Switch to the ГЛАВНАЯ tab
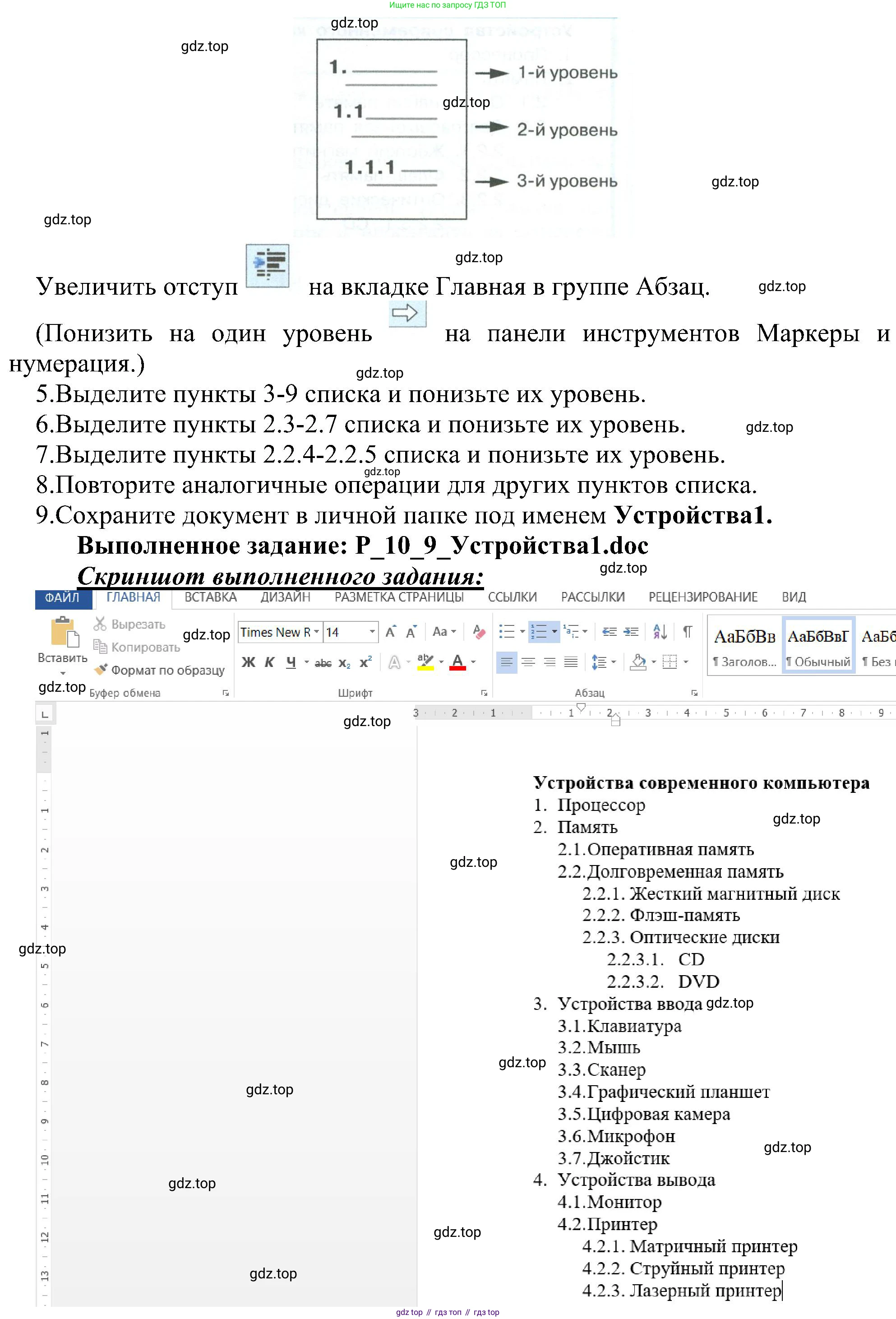896x1319 pixels. pos(134,597)
